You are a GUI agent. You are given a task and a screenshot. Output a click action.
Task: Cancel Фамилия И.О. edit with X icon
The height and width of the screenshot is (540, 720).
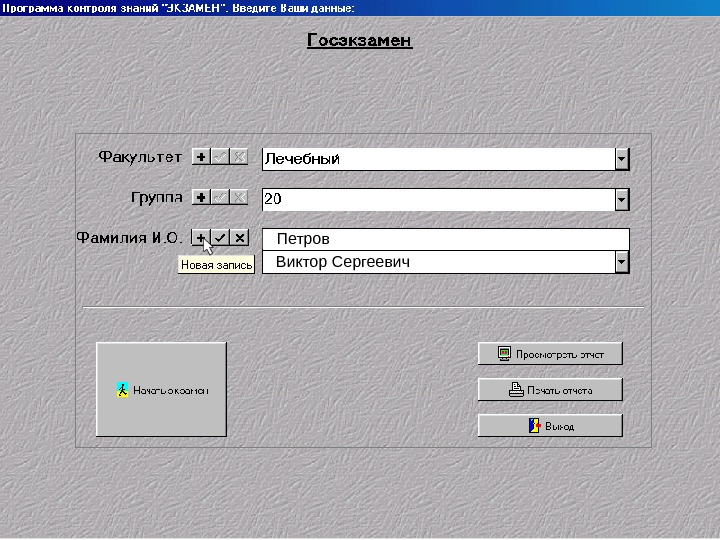239,237
